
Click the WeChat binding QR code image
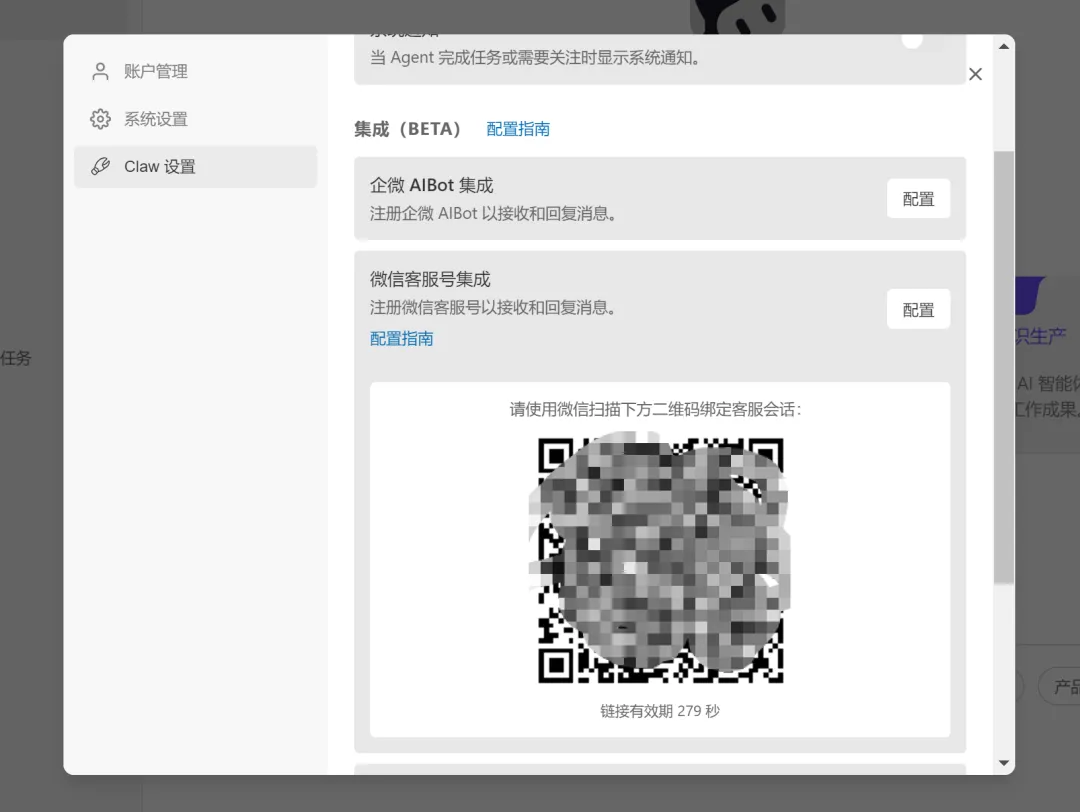(x=660, y=560)
